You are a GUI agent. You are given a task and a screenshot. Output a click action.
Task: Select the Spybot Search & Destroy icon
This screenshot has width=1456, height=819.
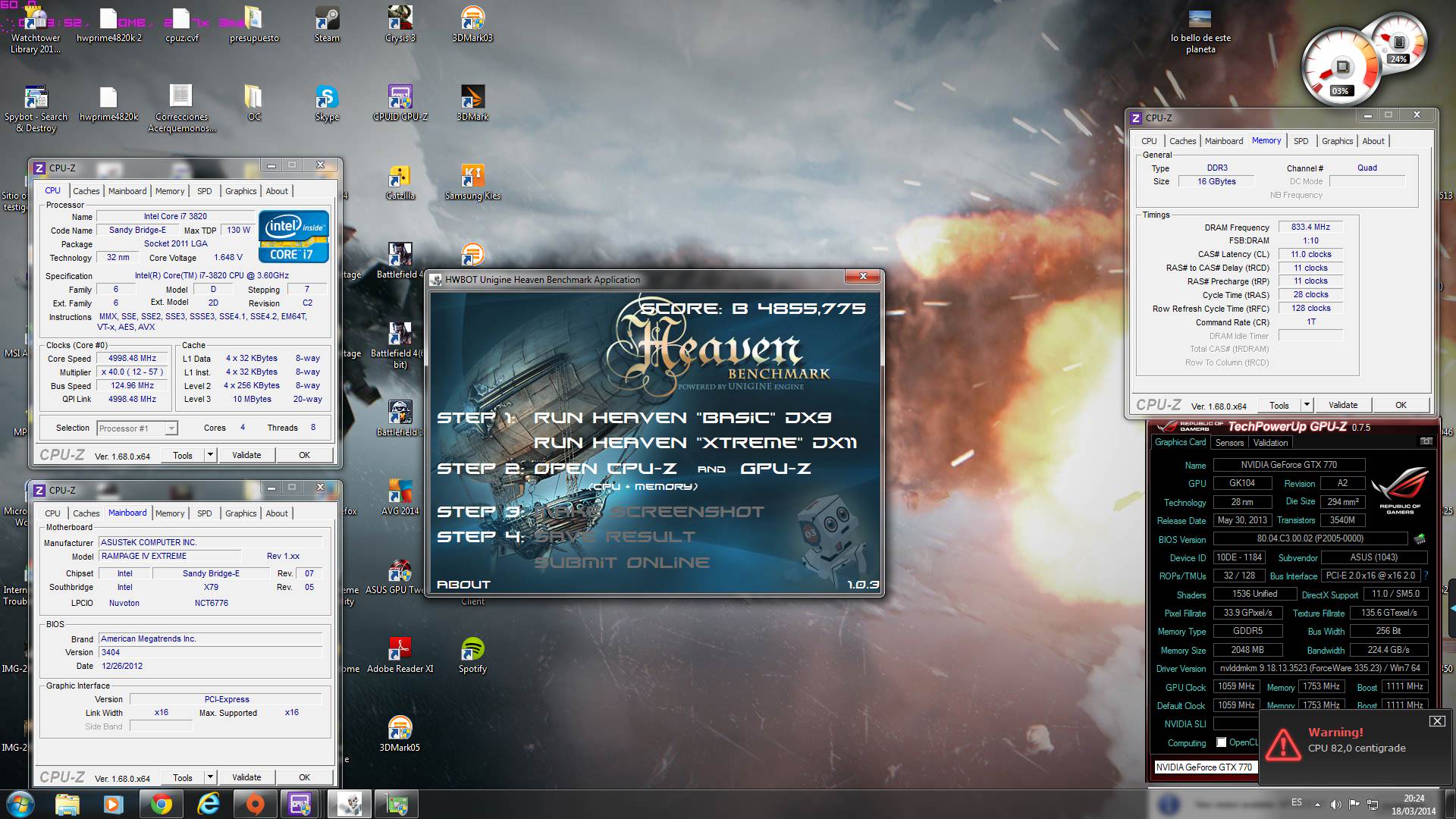tap(36, 108)
